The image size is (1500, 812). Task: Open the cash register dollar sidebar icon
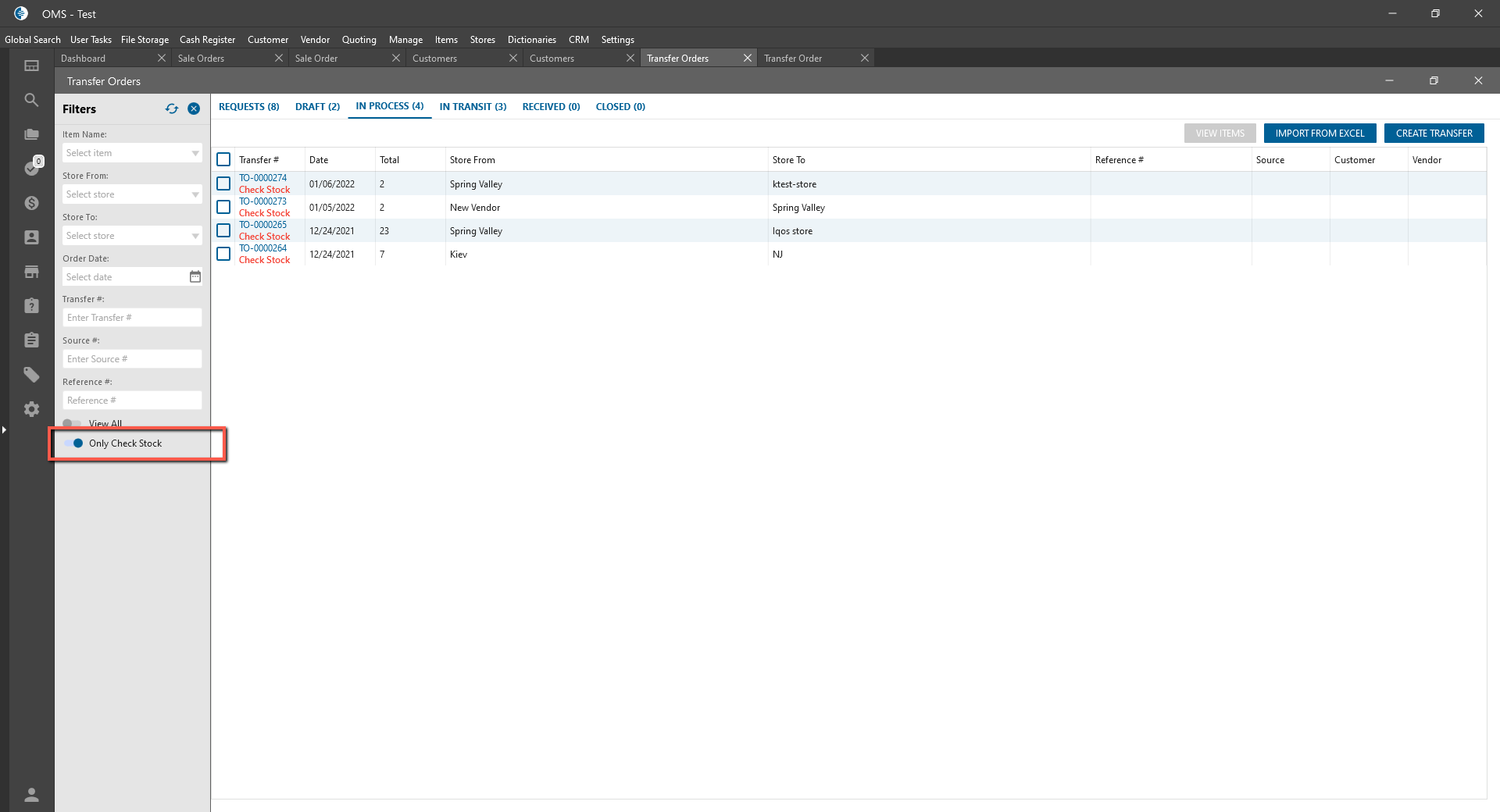tap(31, 203)
